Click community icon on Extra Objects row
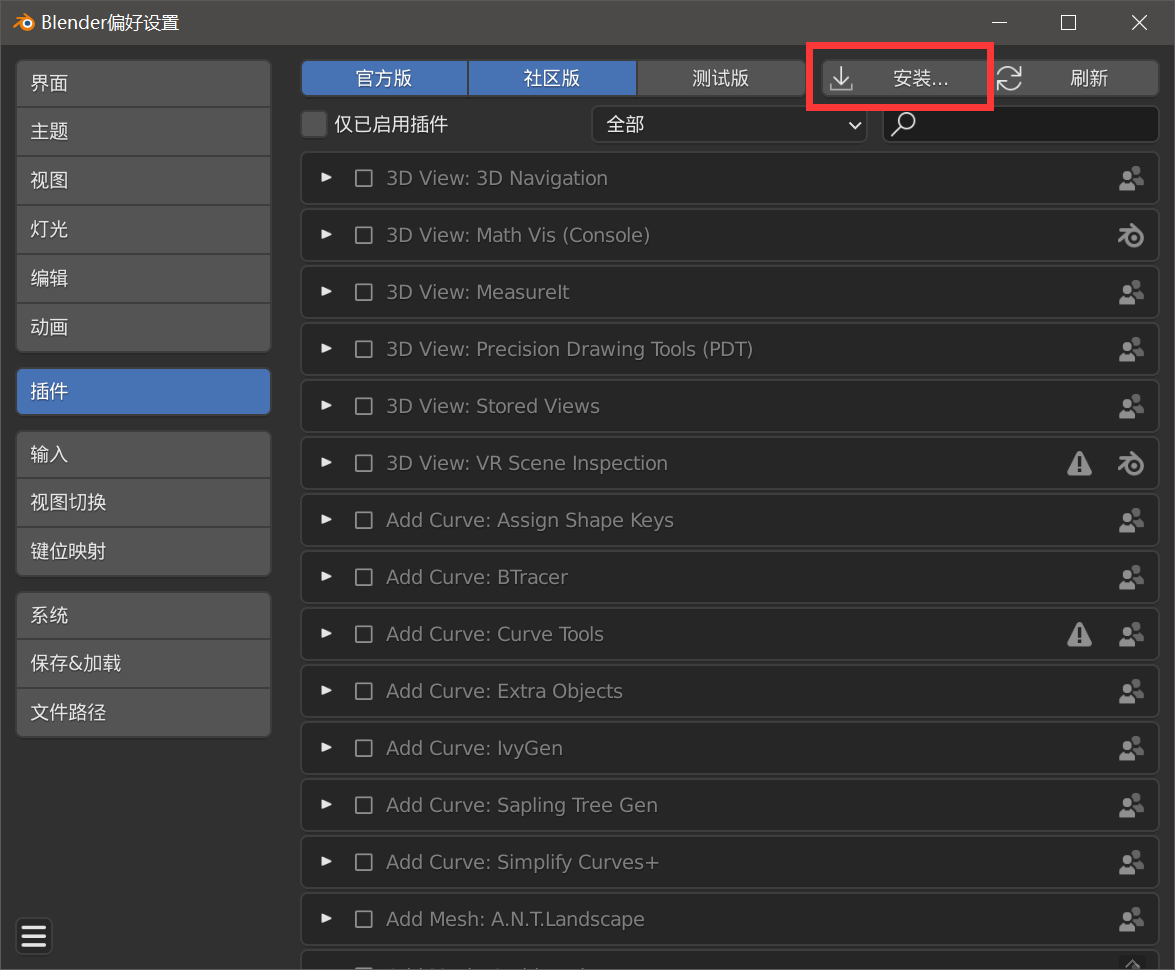The height and width of the screenshot is (970, 1175). pyautogui.click(x=1131, y=691)
